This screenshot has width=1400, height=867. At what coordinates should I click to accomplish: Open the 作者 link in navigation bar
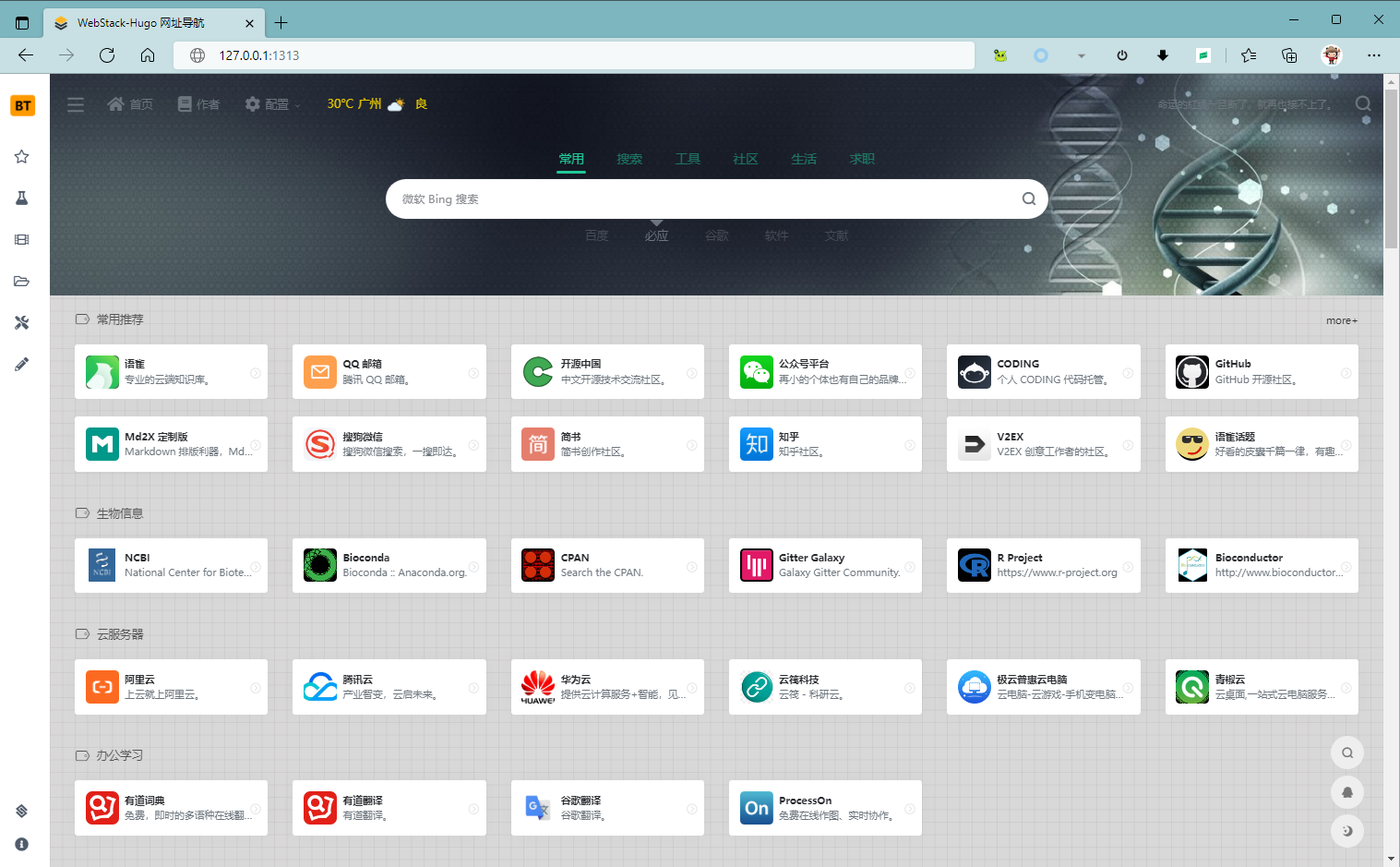[x=199, y=104]
